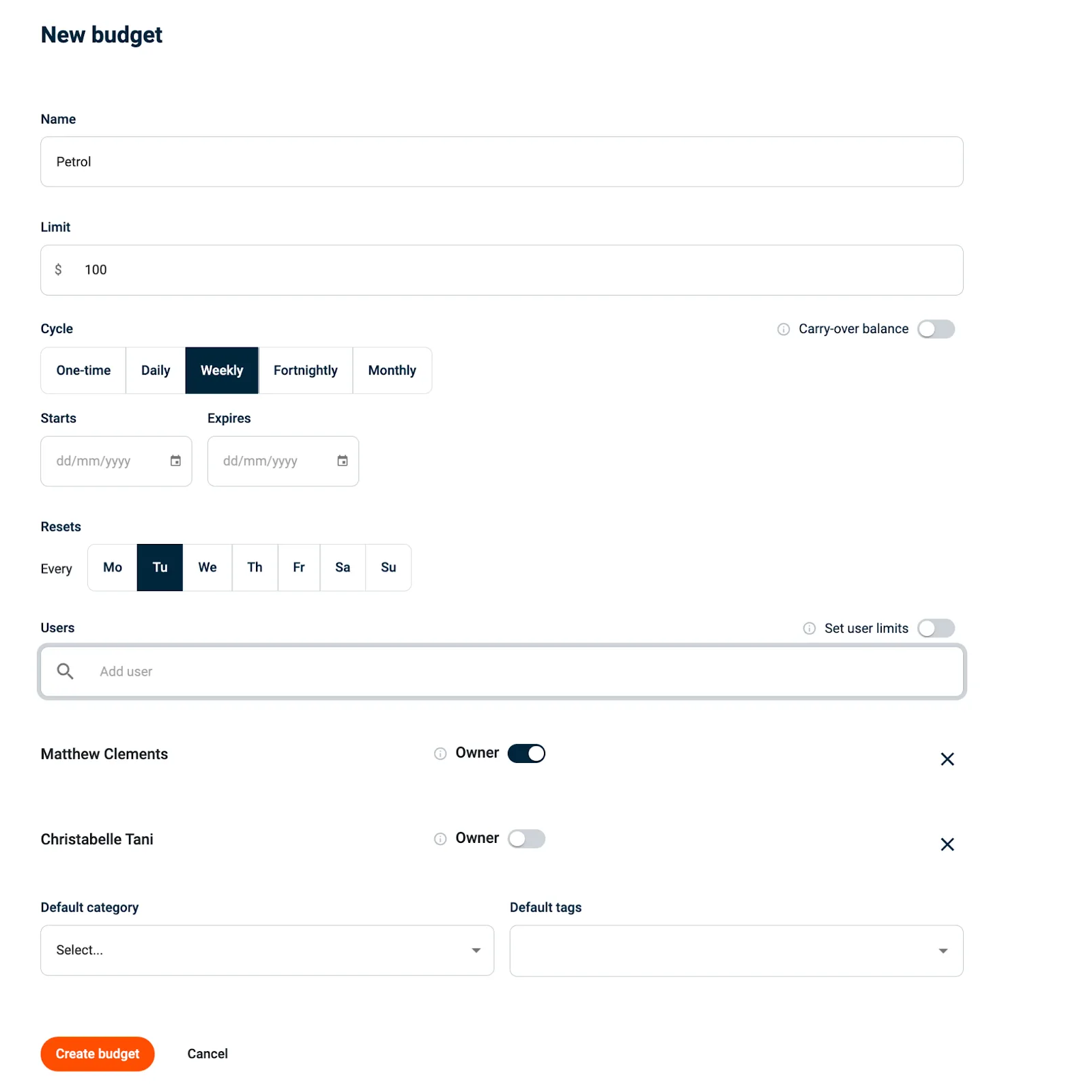Open the Starts date picker calendar icon

(x=175, y=461)
